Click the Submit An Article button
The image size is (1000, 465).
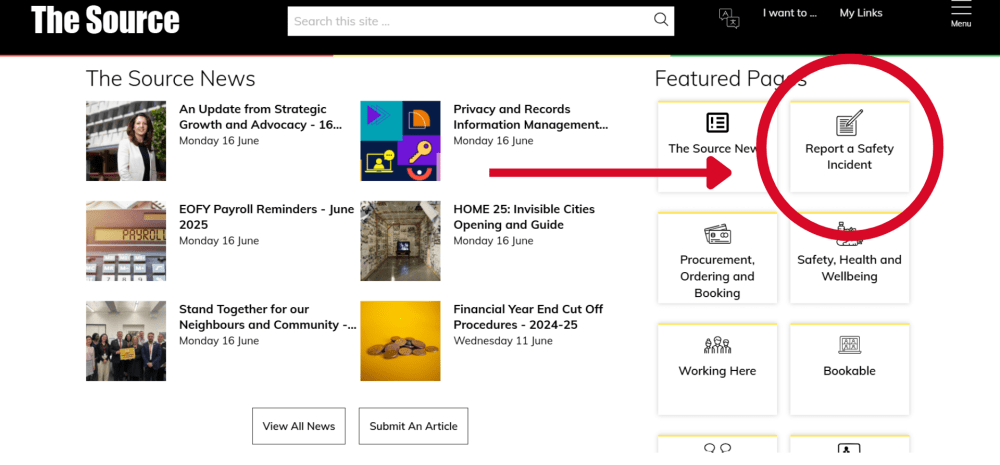[x=413, y=426]
